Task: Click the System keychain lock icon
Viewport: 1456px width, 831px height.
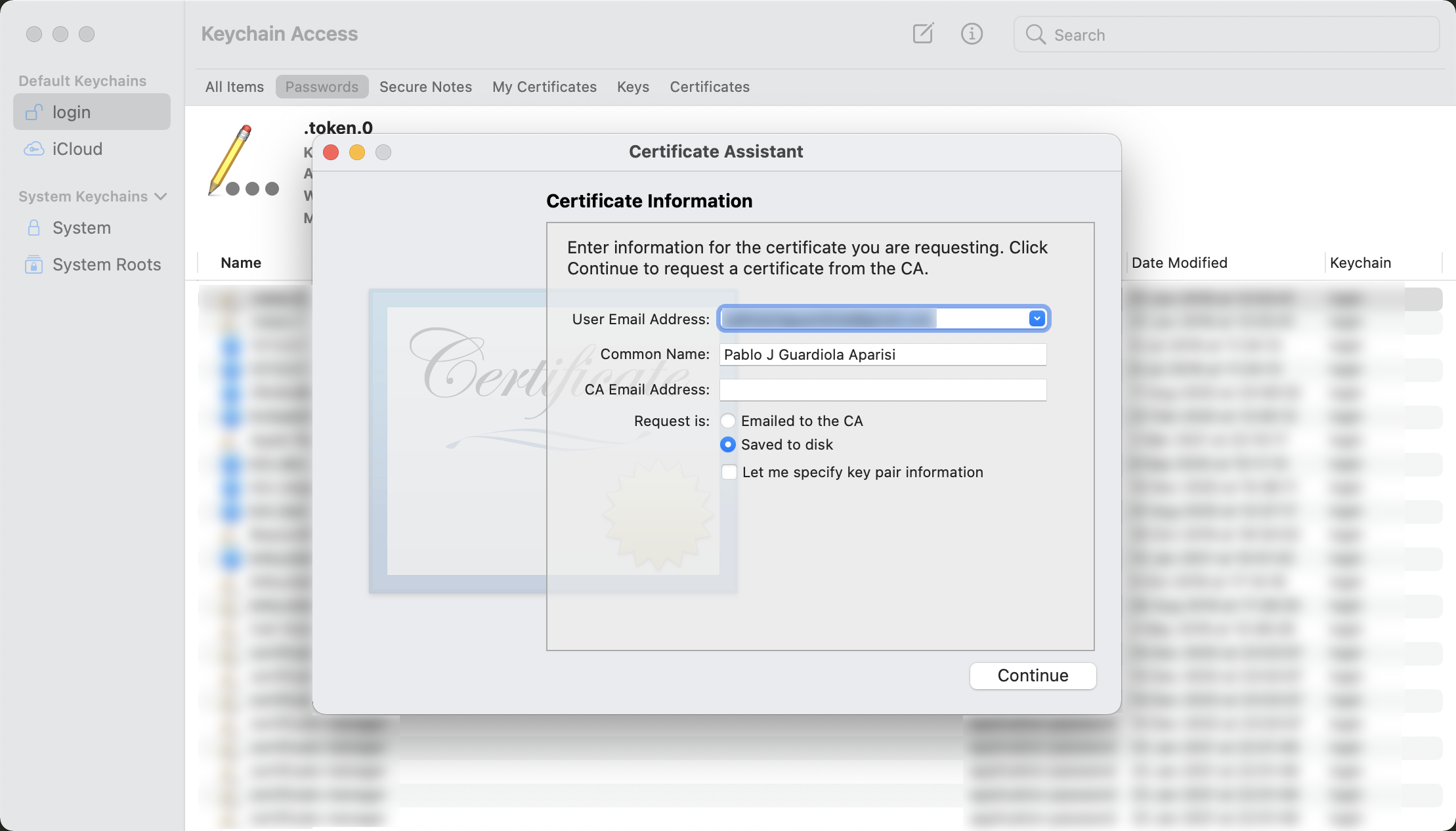Action: [34, 228]
